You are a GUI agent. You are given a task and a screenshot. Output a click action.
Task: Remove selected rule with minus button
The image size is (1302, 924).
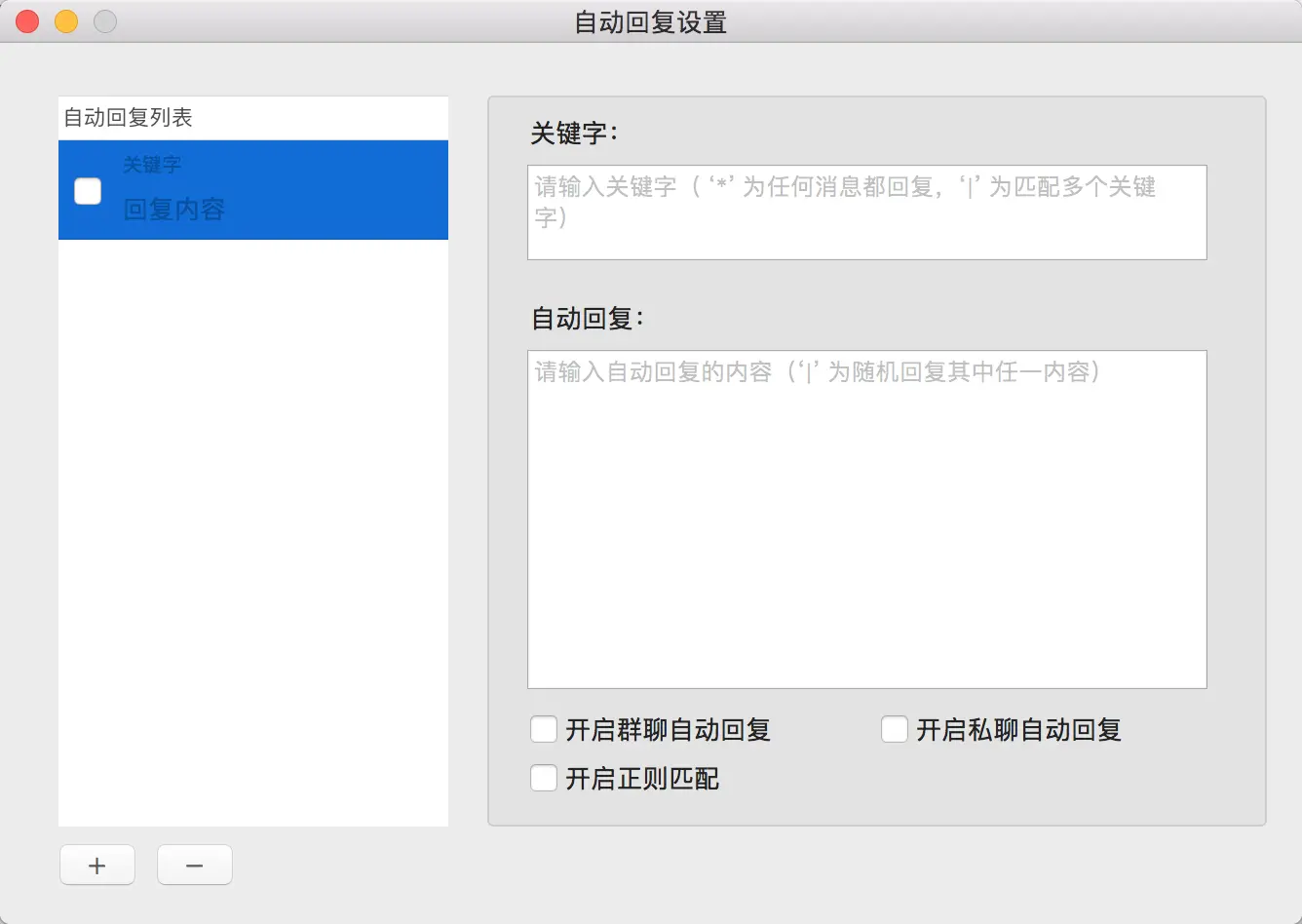click(195, 865)
